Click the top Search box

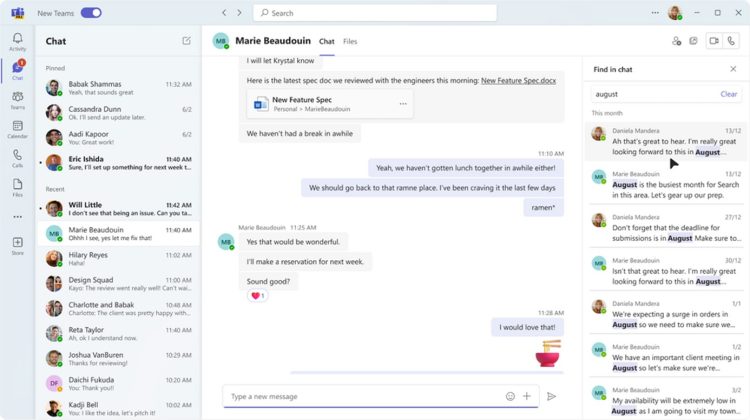pyautogui.click(x=375, y=13)
